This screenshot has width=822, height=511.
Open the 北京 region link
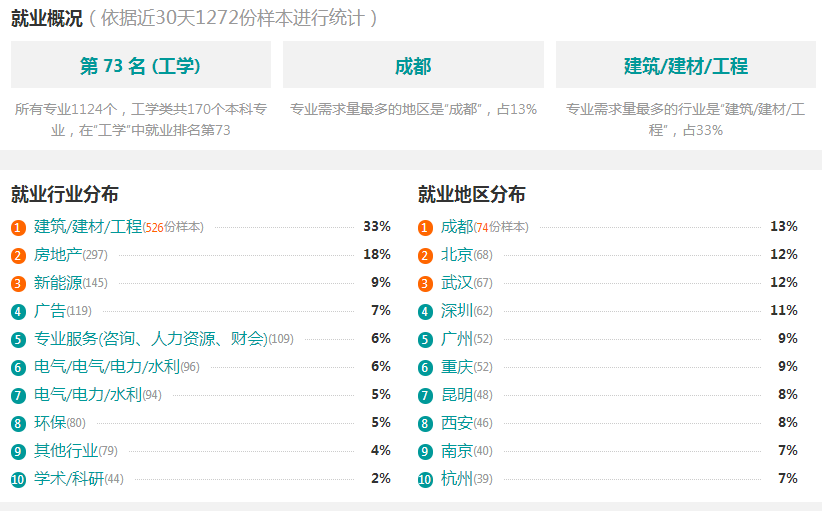pos(457,255)
